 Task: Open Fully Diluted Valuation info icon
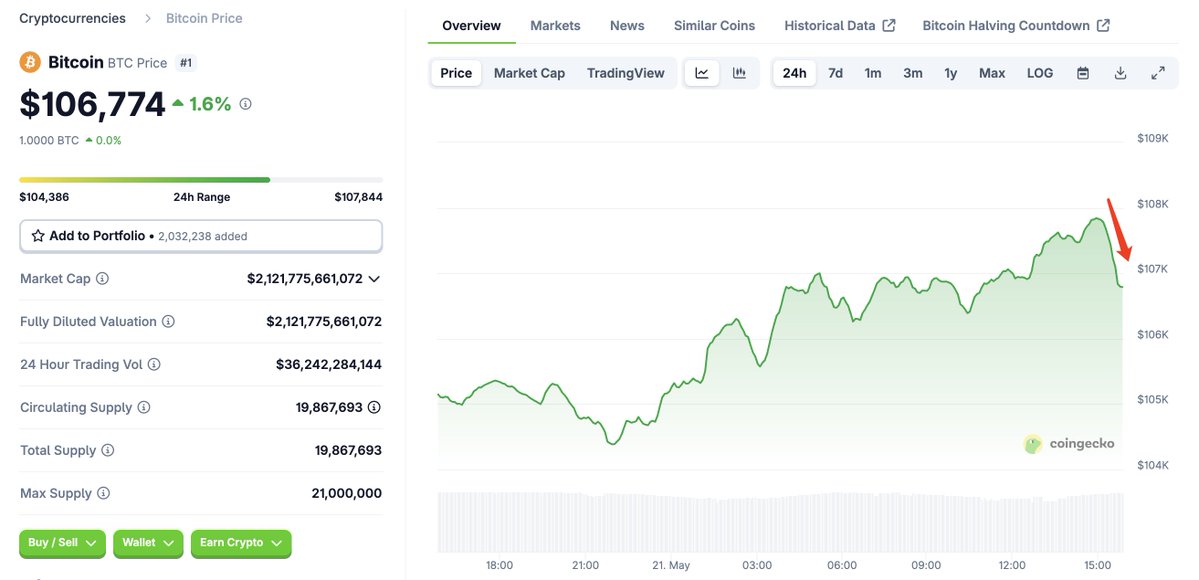168,321
